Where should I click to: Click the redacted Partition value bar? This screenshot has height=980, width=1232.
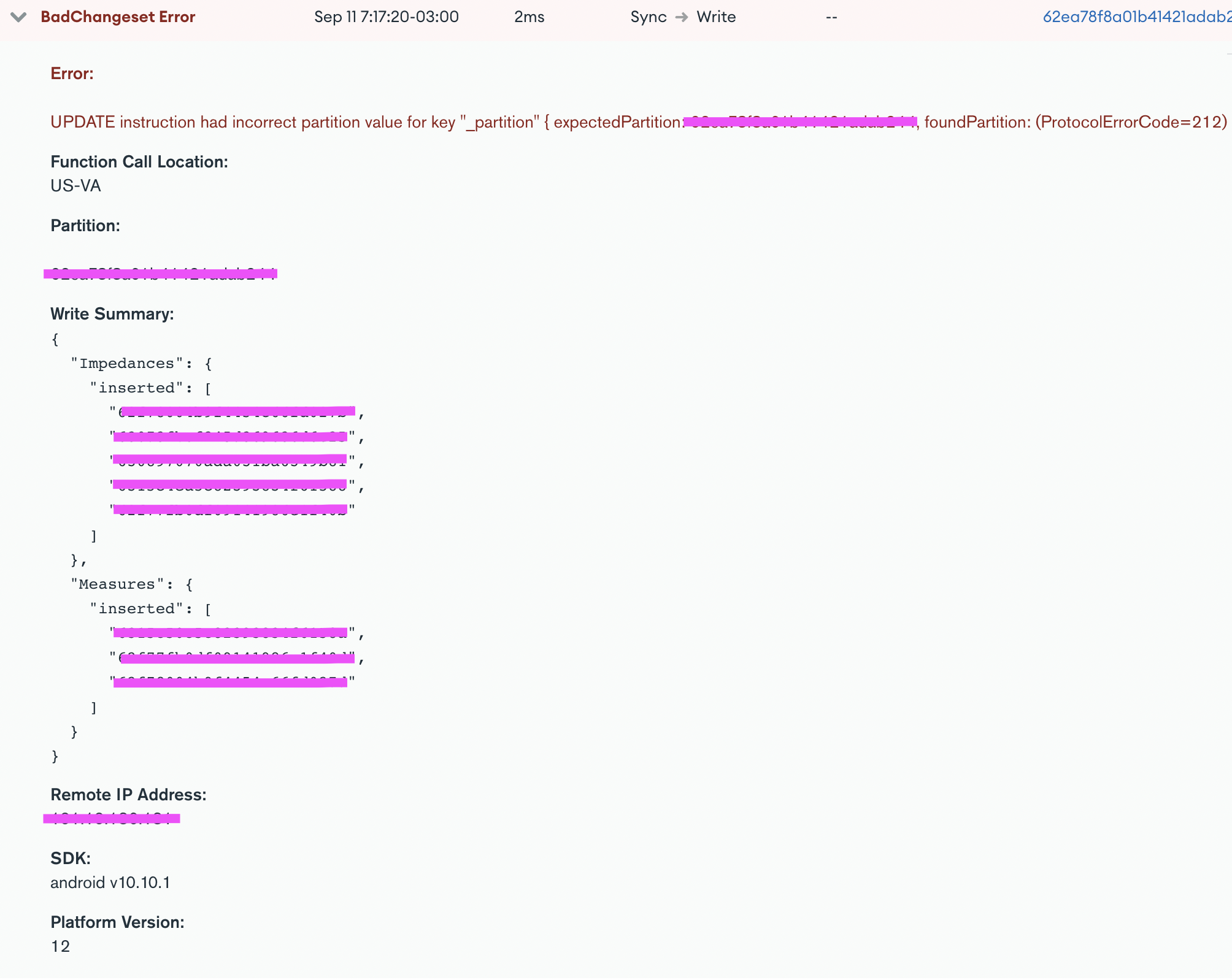(x=160, y=273)
